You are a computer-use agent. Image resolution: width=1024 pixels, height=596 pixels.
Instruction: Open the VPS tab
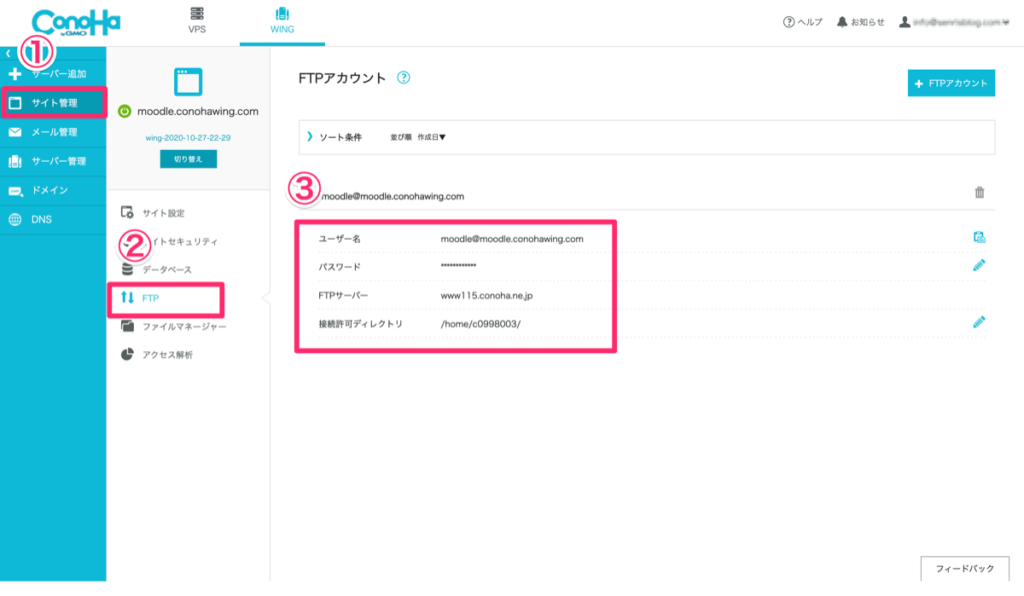[x=197, y=21]
